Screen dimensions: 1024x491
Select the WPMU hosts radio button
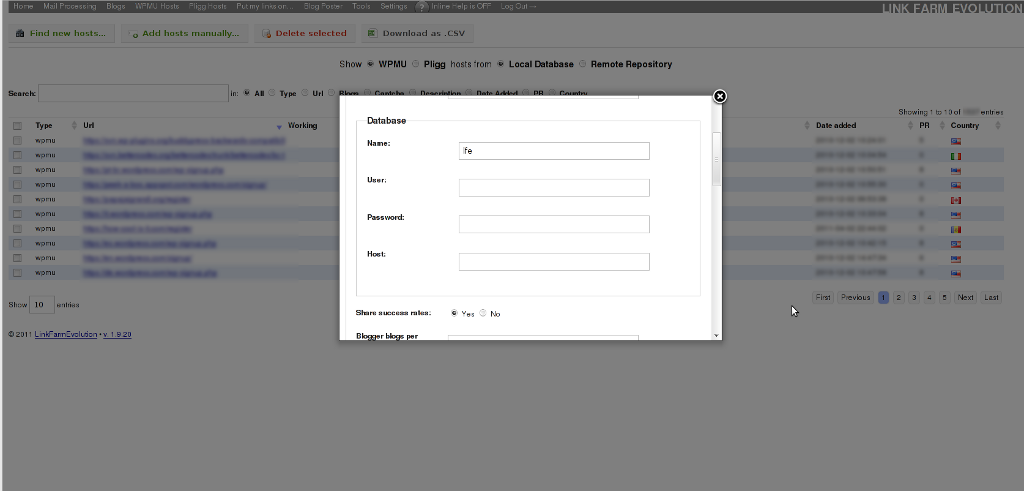370,64
